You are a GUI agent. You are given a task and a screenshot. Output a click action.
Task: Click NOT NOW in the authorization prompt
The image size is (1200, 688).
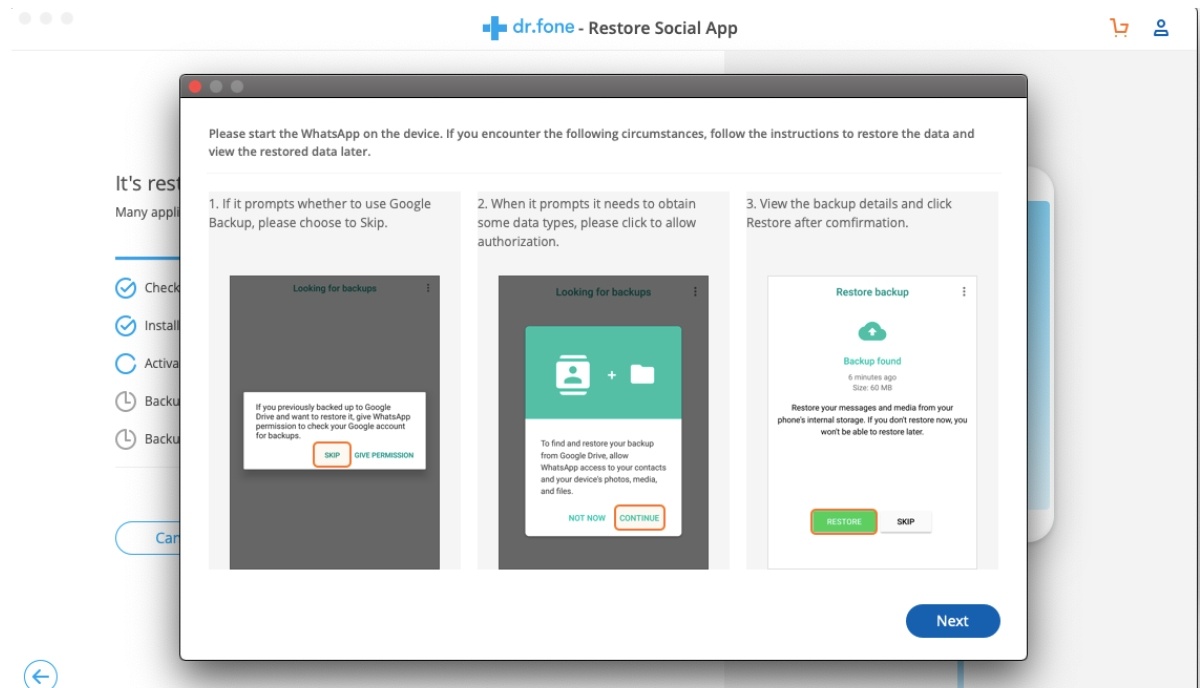coord(587,518)
